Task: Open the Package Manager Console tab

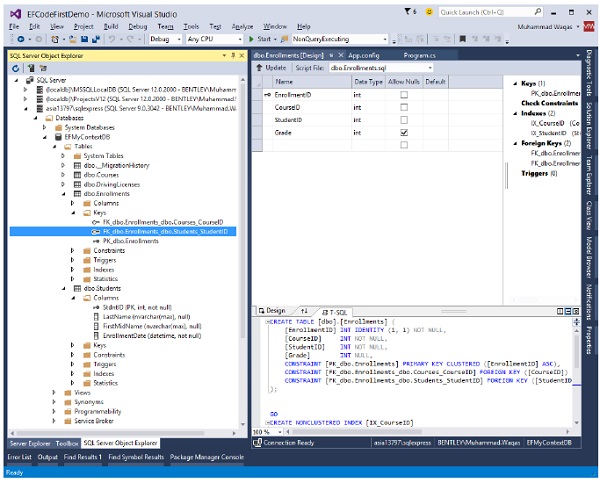Action: point(206,457)
